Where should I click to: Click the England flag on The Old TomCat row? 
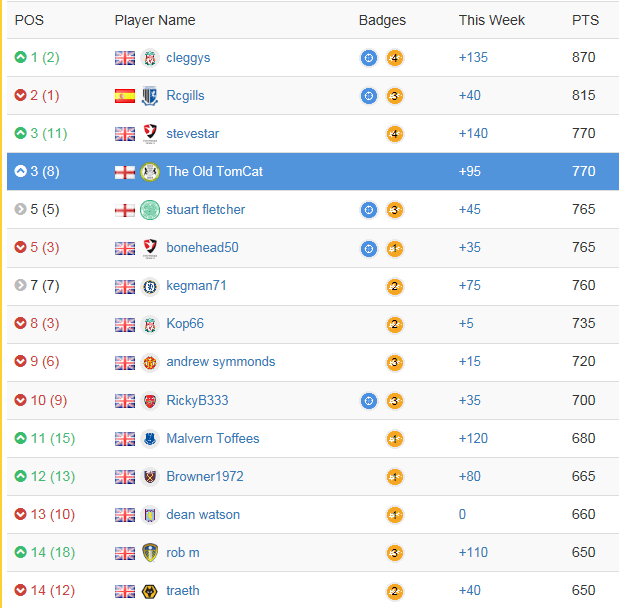click(x=125, y=172)
